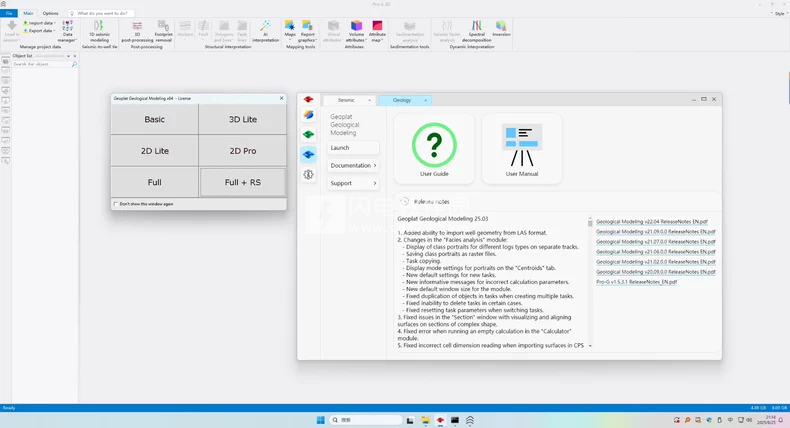Open the Import data dropdown

(x=41, y=22)
